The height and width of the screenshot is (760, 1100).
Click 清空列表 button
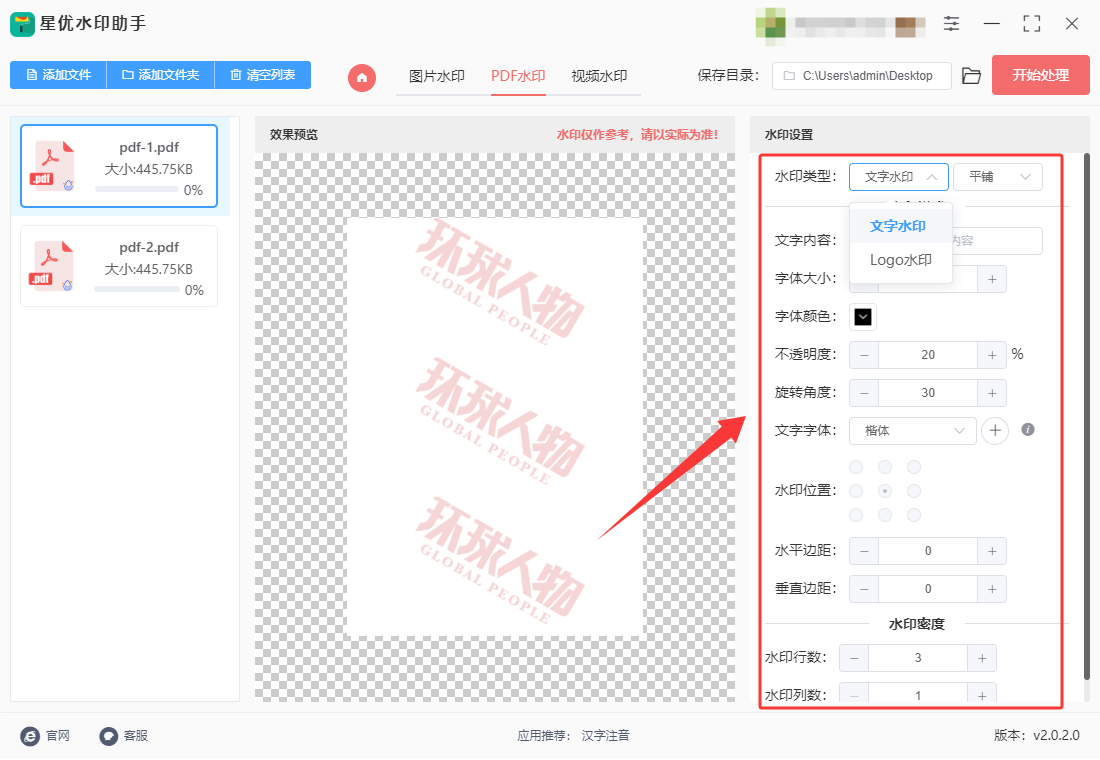pos(262,75)
